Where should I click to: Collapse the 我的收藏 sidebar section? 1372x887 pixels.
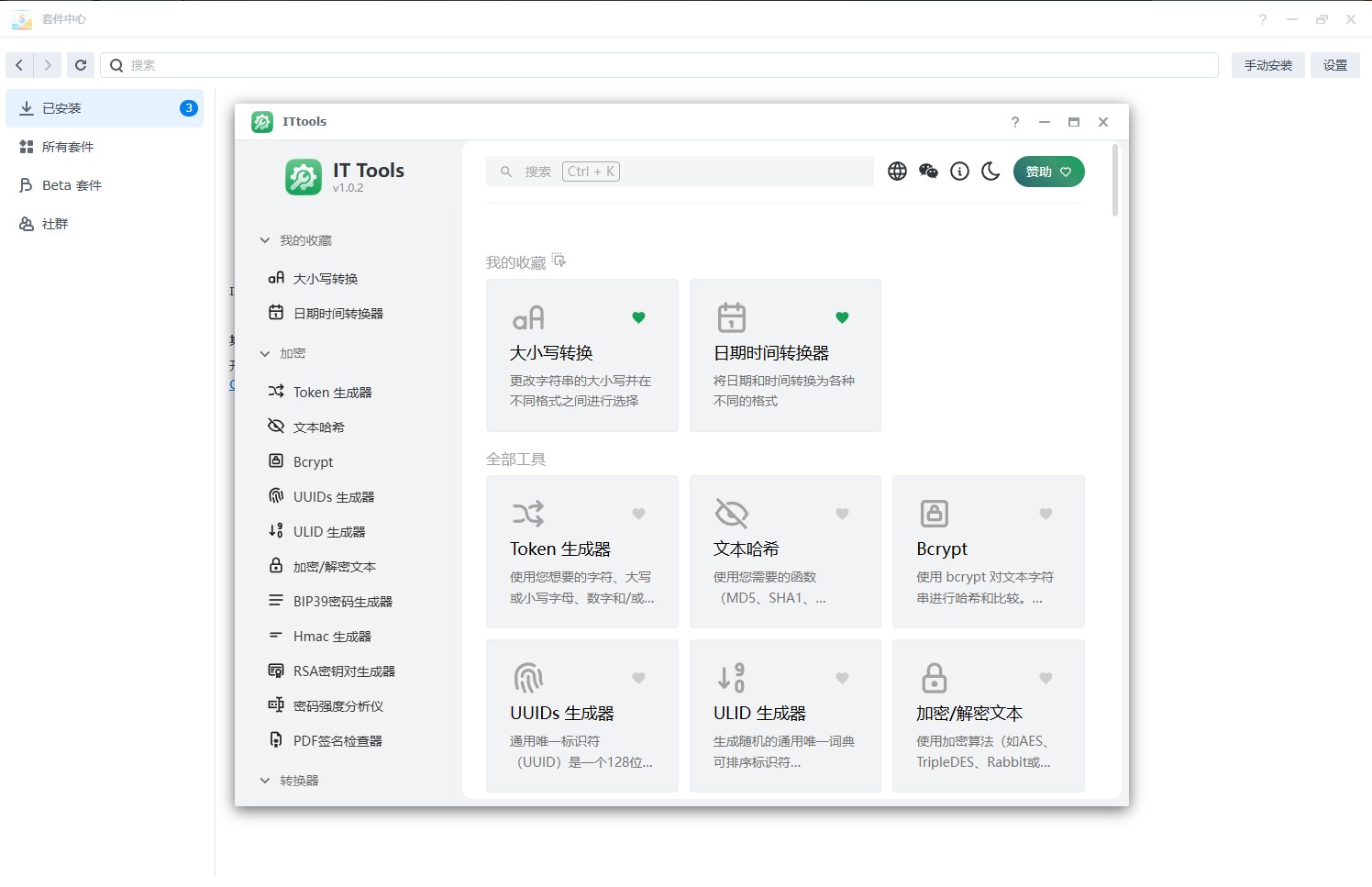click(265, 240)
